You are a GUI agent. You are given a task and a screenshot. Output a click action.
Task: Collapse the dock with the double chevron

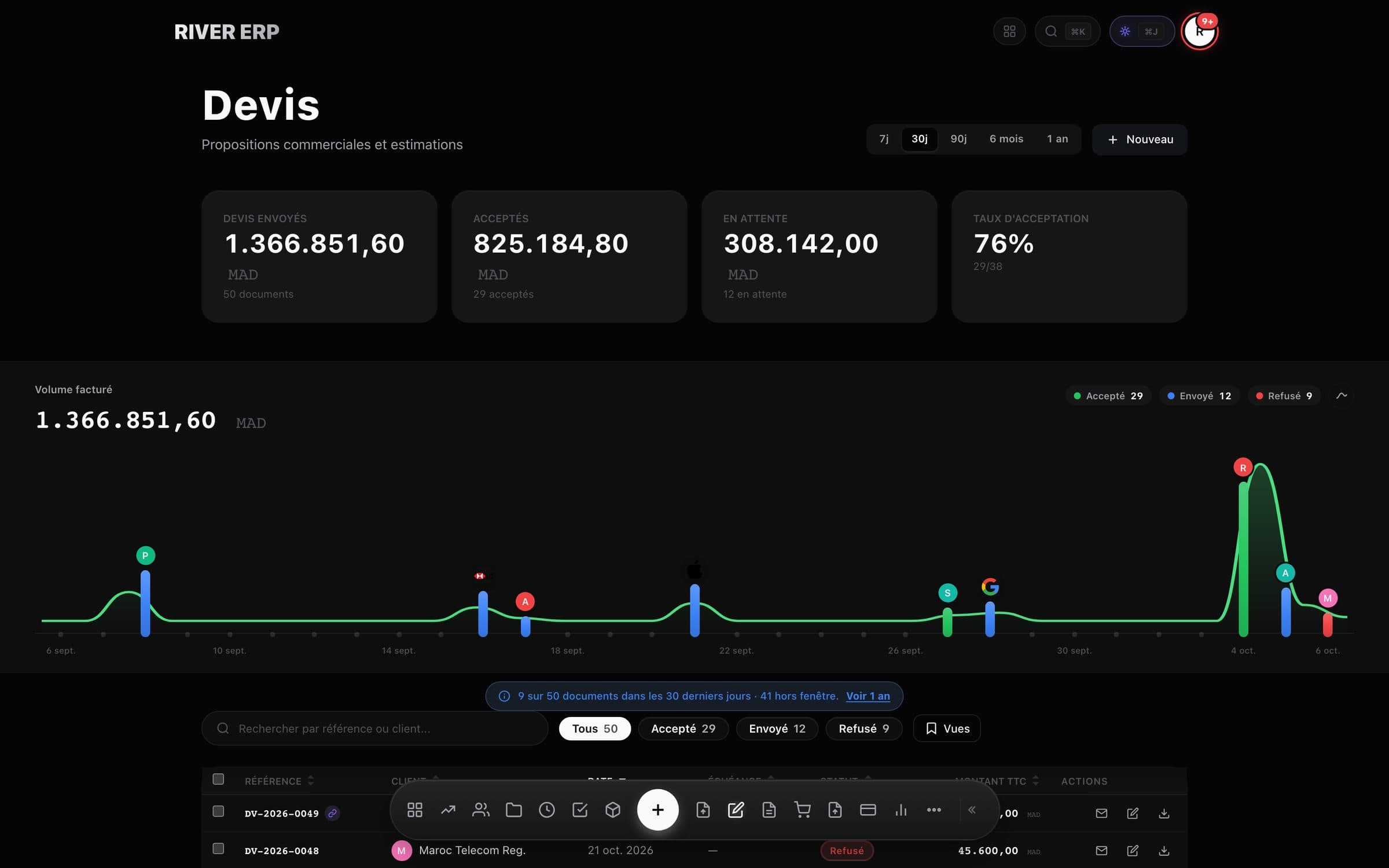[x=972, y=810]
